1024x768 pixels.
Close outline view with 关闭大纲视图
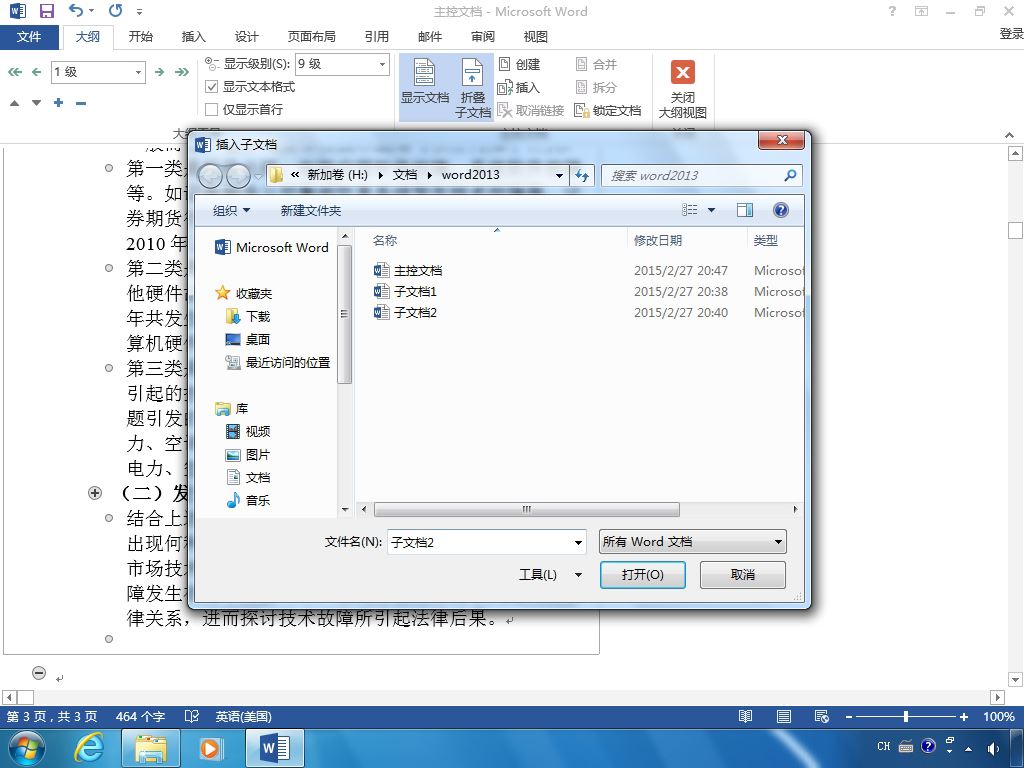tap(682, 89)
